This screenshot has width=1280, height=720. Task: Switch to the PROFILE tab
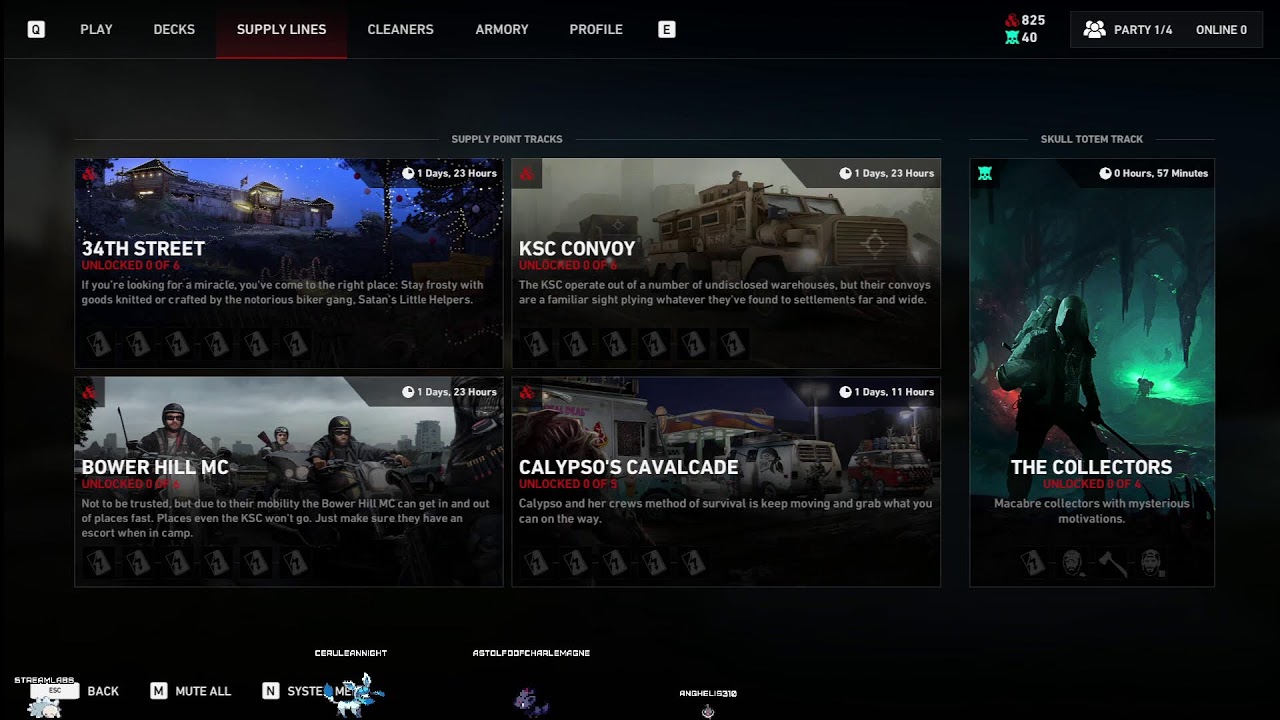(x=596, y=30)
